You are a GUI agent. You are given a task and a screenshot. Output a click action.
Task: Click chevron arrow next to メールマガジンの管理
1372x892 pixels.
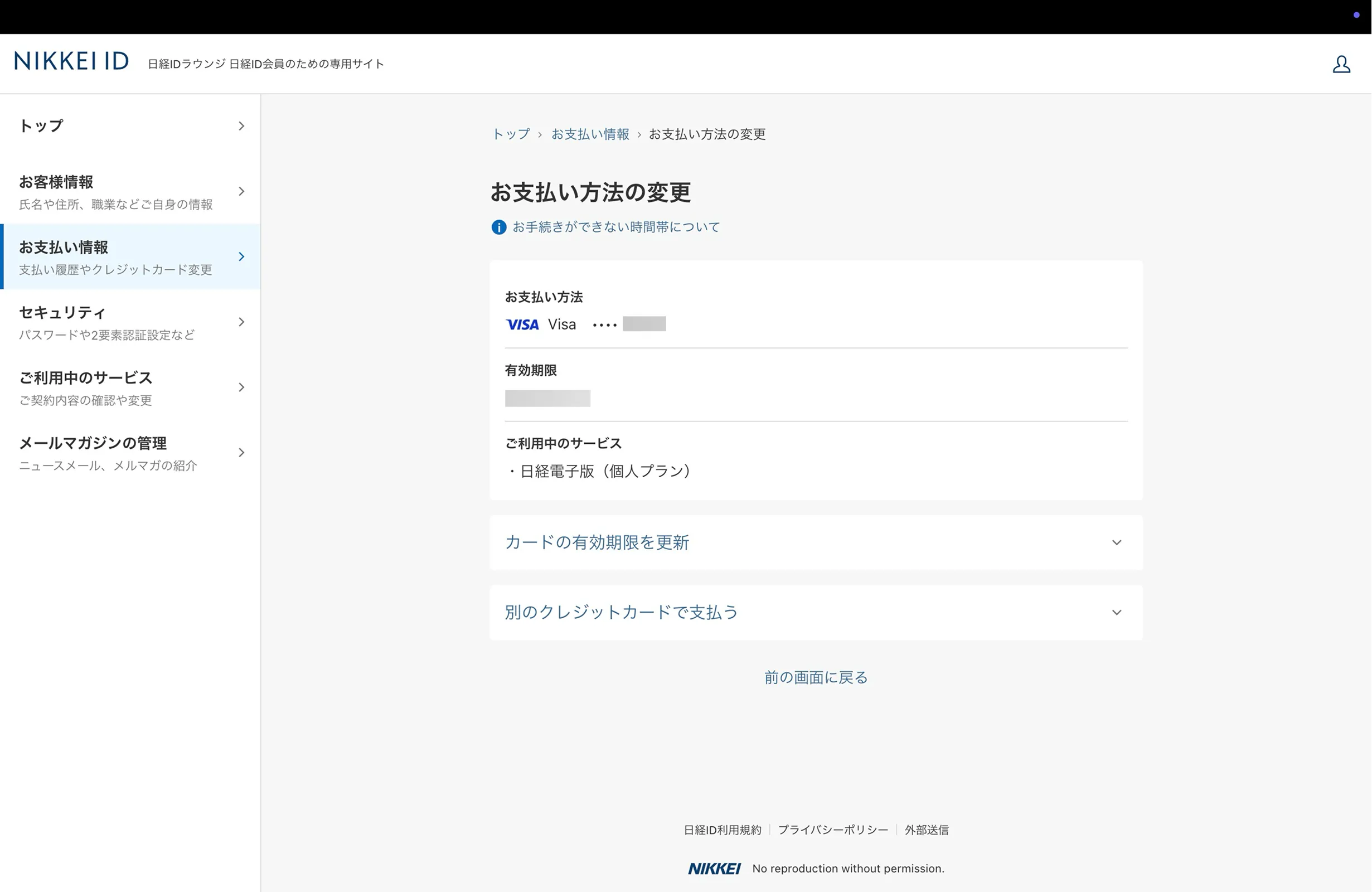(x=241, y=453)
